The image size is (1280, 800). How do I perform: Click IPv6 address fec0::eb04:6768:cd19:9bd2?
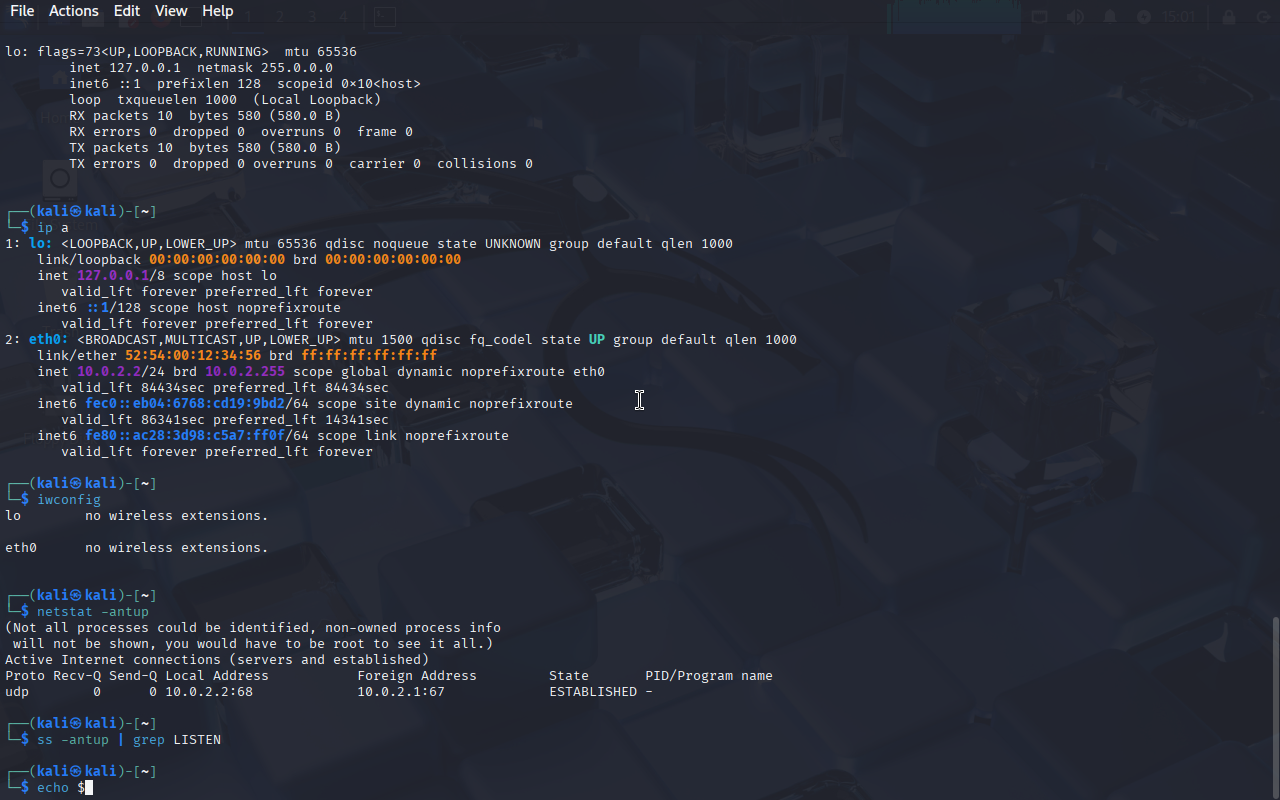(185, 404)
